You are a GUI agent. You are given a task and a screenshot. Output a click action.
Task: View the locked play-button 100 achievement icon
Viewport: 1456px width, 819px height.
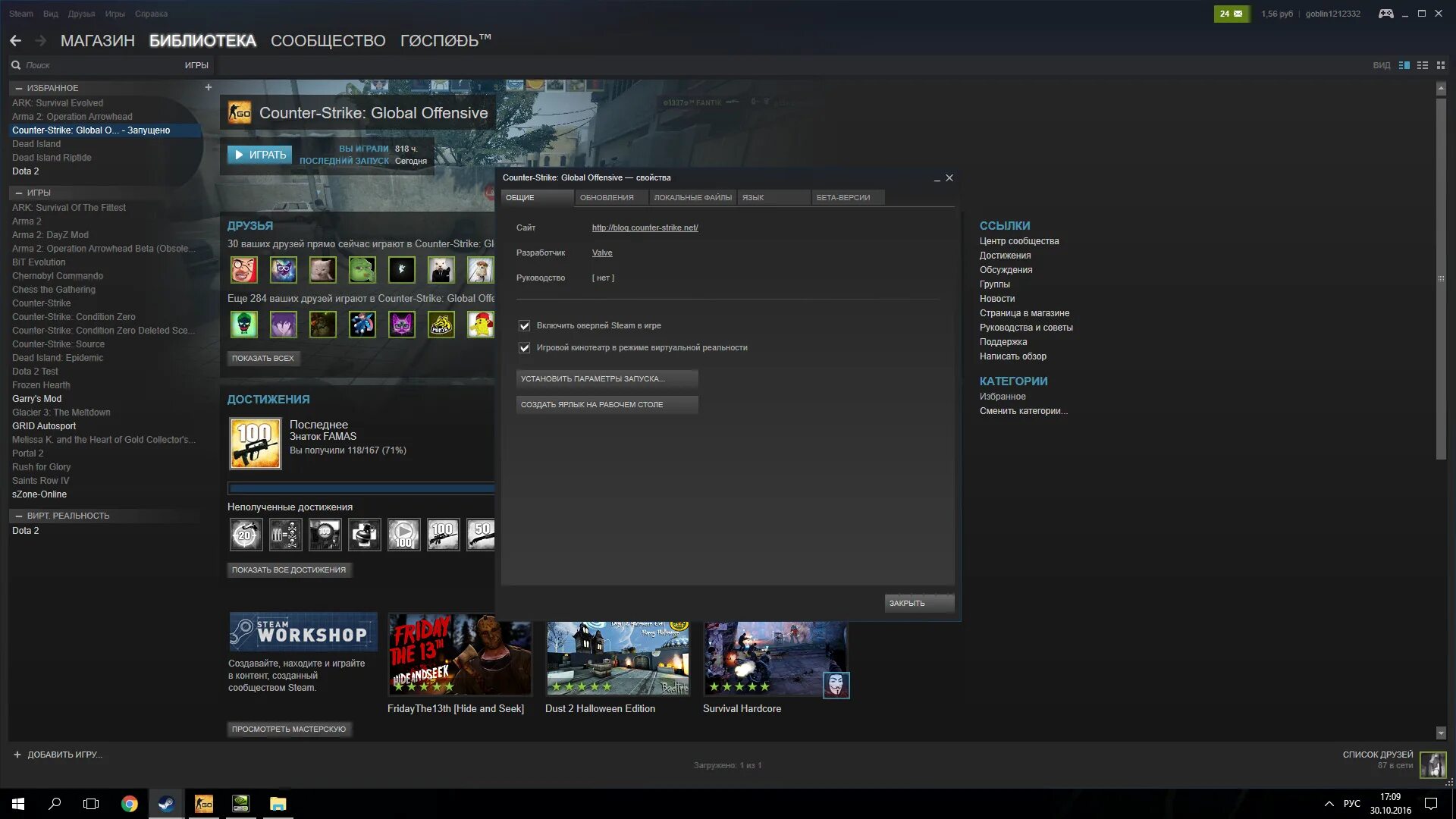[403, 535]
